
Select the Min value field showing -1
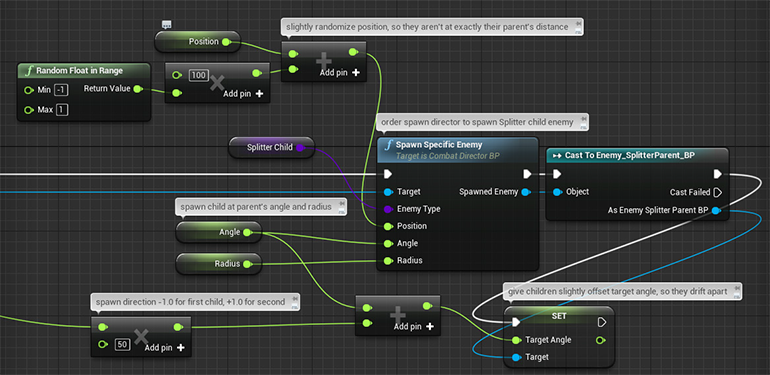click(x=61, y=90)
